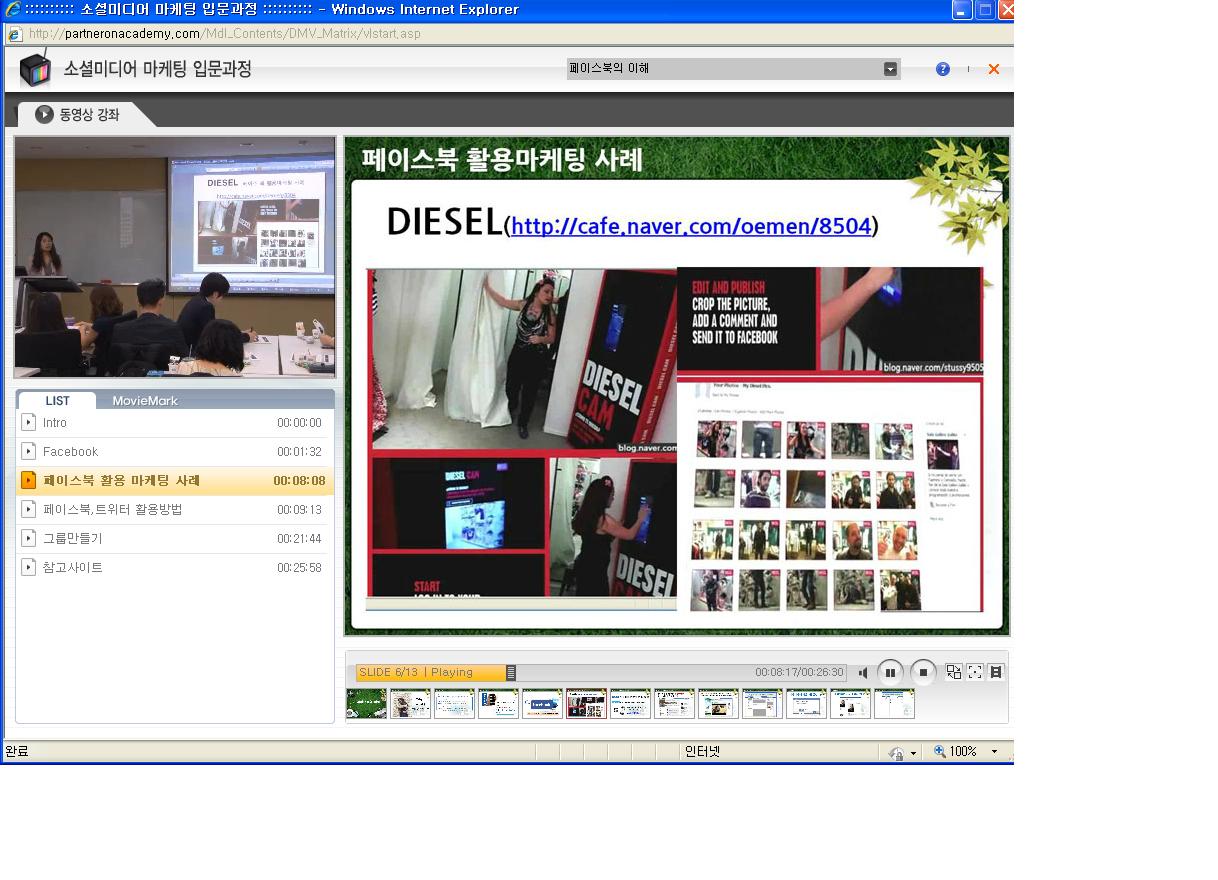The height and width of the screenshot is (880, 1218).
Task: Jump to the slide 8 thumbnail
Action: [x=675, y=703]
